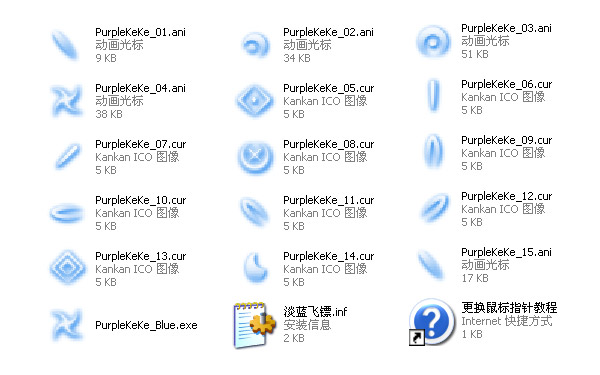Click the PurpleKeKe_02.ani swirl icon
This screenshot has height=375, width=600.
point(256,46)
